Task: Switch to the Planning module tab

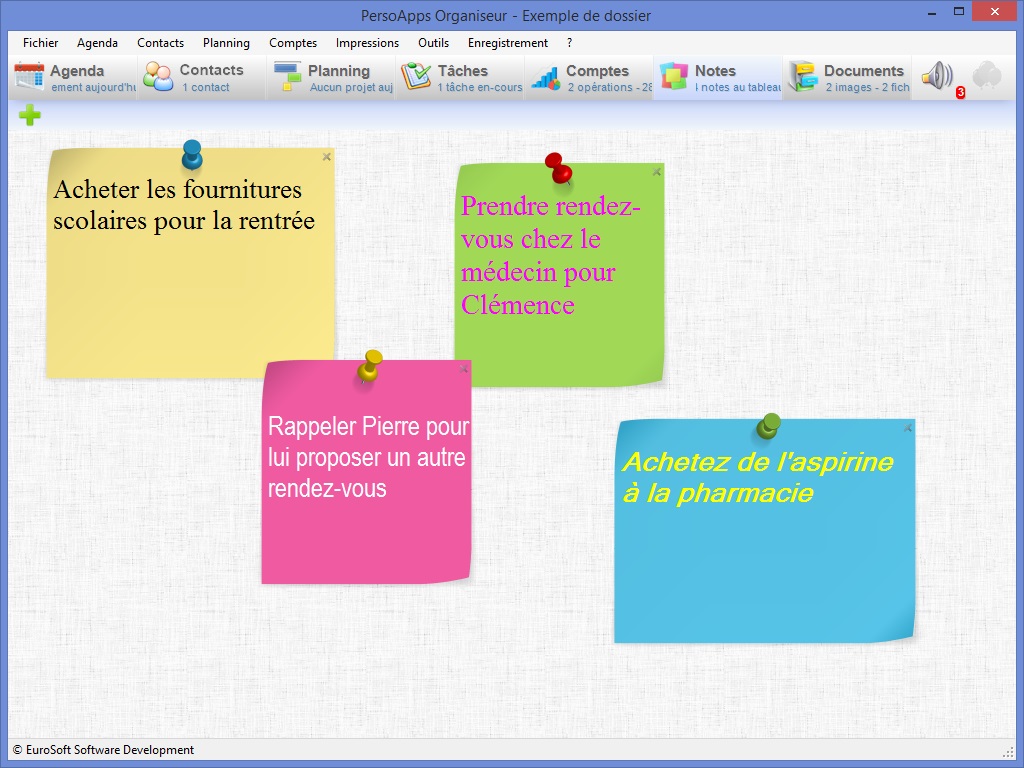Action: [x=331, y=78]
